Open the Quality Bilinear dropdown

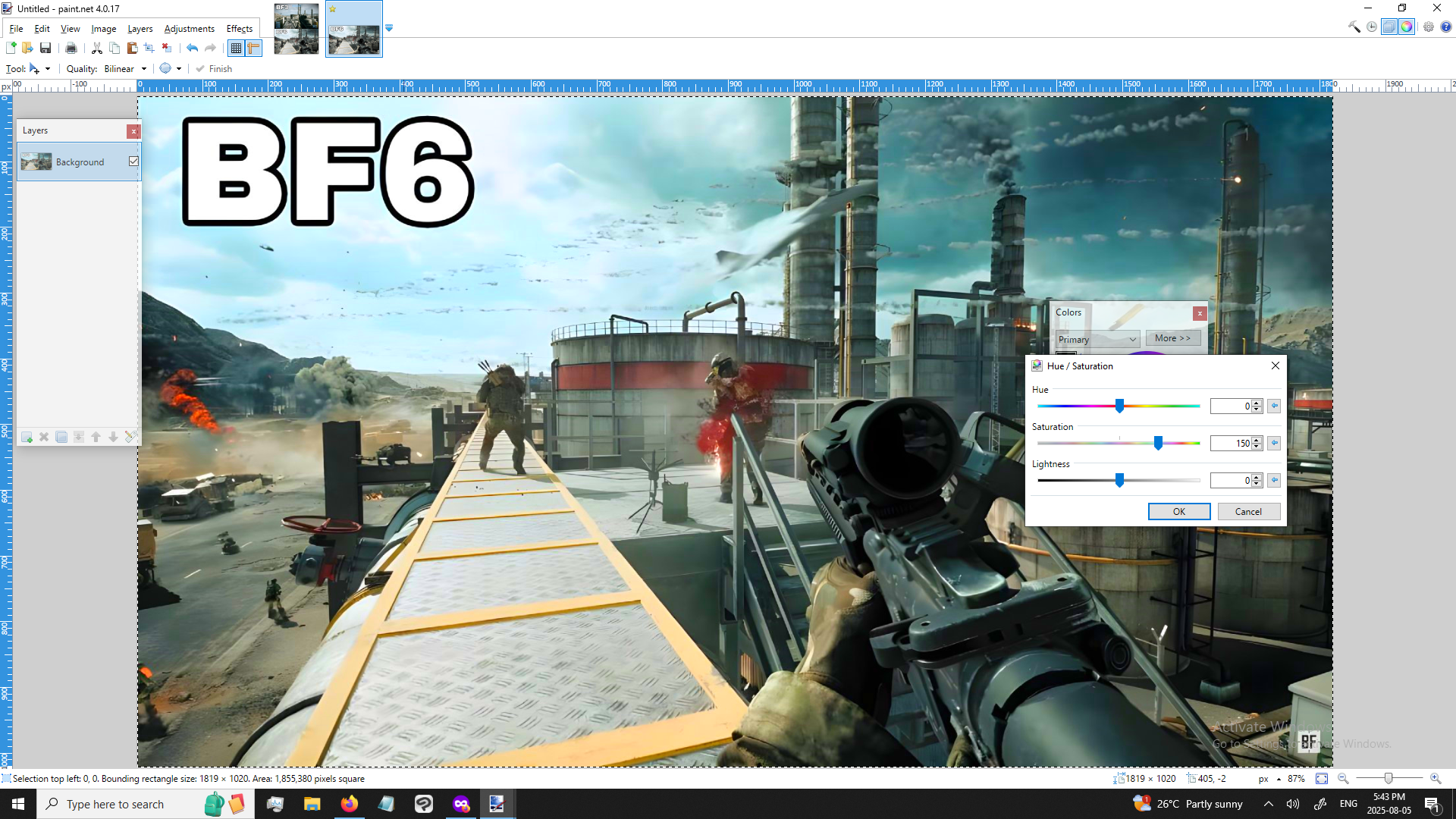(x=125, y=69)
